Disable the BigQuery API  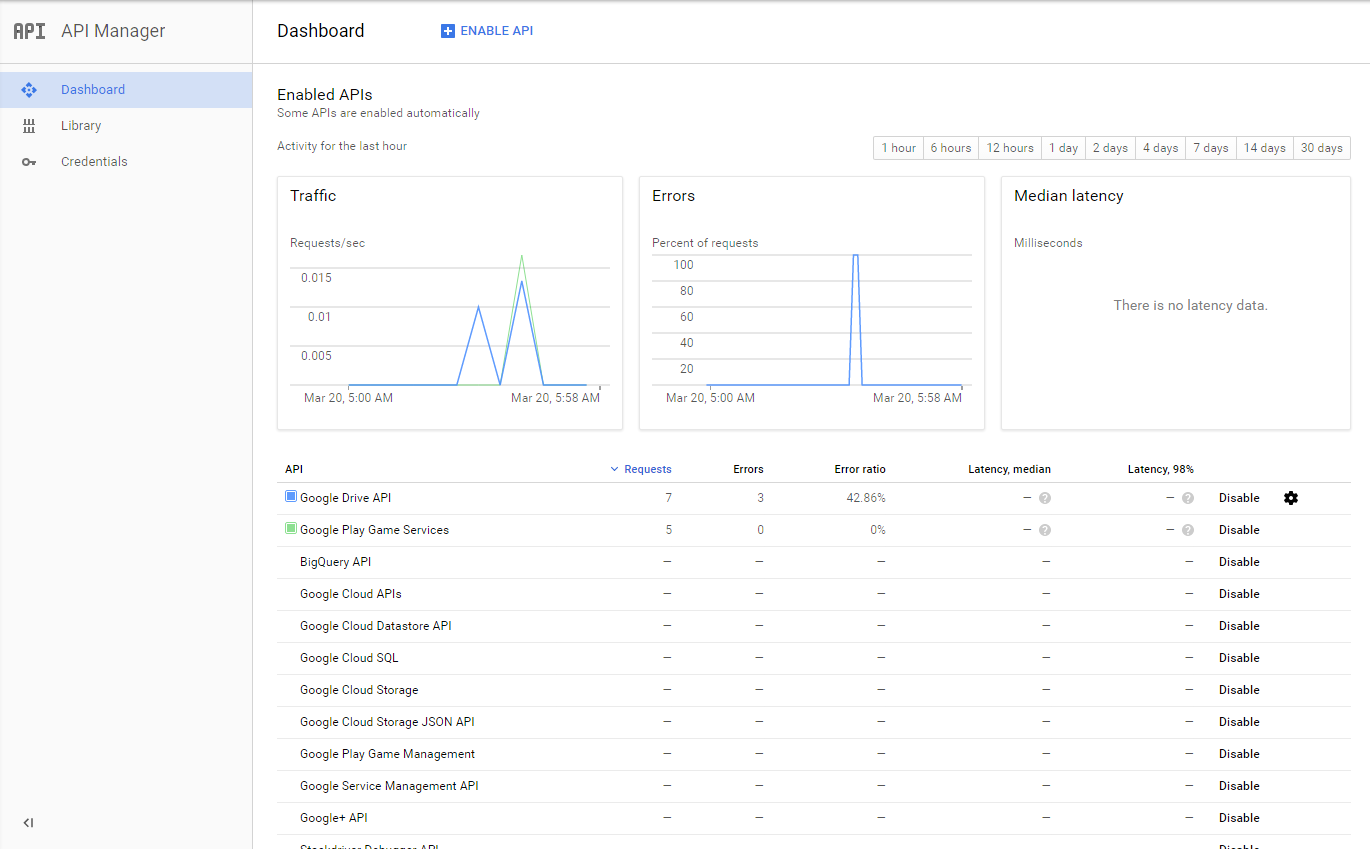(1239, 562)
